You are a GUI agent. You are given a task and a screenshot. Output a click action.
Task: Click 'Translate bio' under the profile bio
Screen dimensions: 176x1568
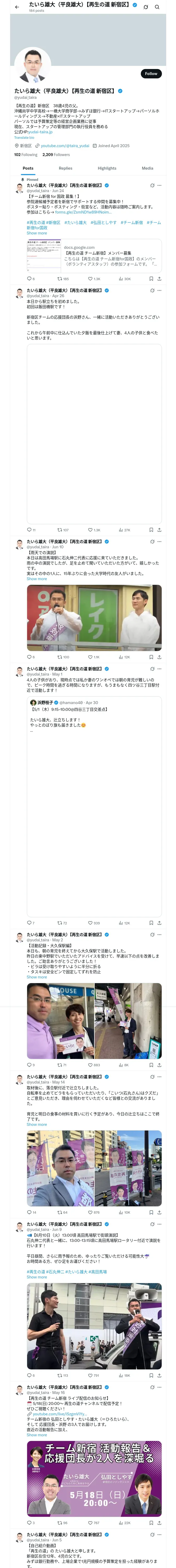[x=24, y=137]
